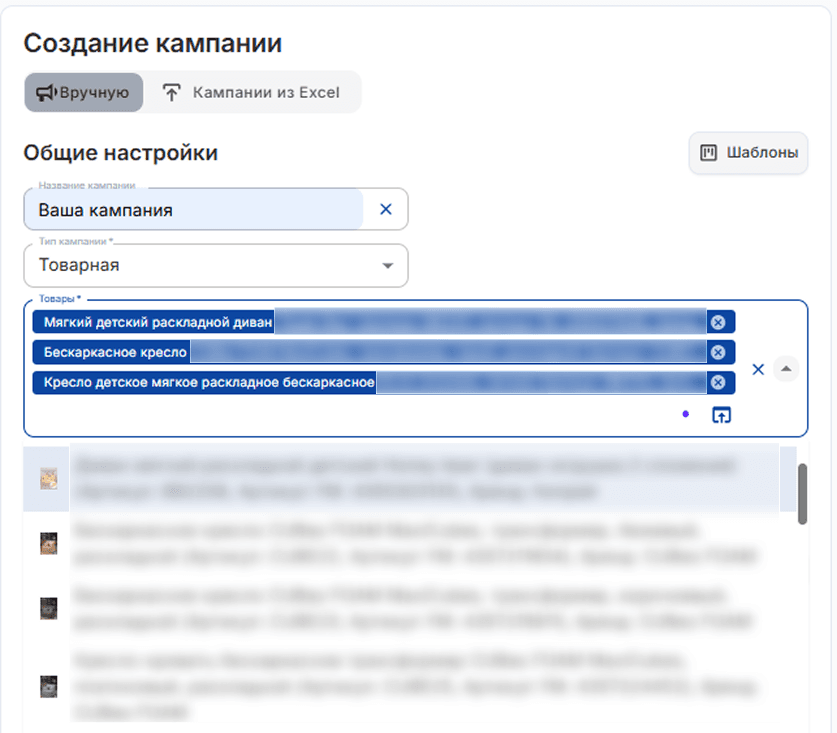Select the Кресло детское мягкое раскладное бескаркасное label

[209, 382]
